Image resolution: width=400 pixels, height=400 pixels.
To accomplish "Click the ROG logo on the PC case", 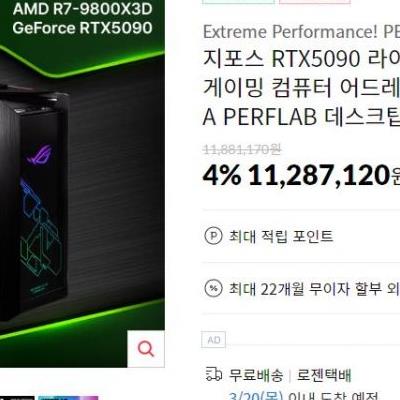I will (39, 155).
